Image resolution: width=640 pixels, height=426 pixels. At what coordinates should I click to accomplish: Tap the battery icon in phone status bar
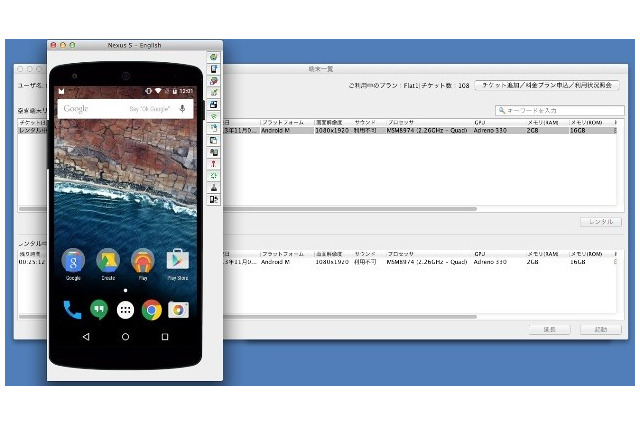[175, 91]
